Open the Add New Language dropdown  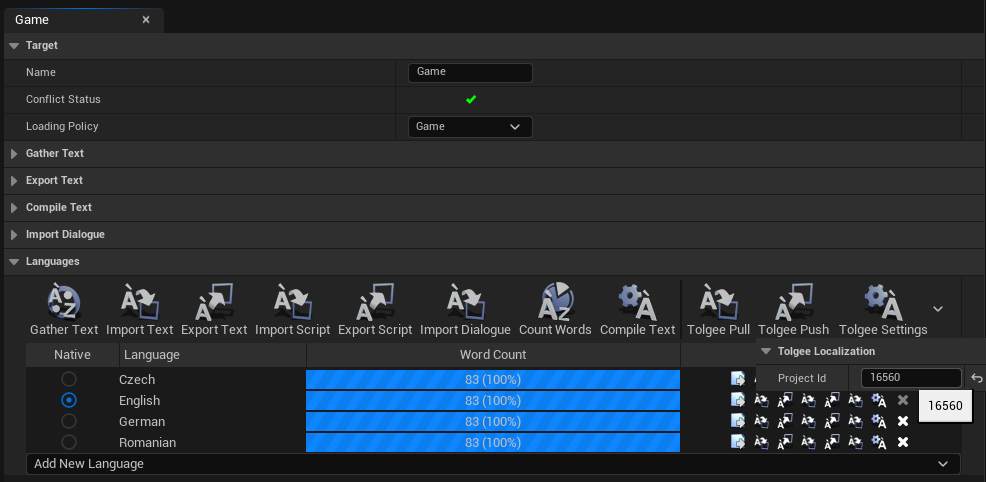pos(492,464)
